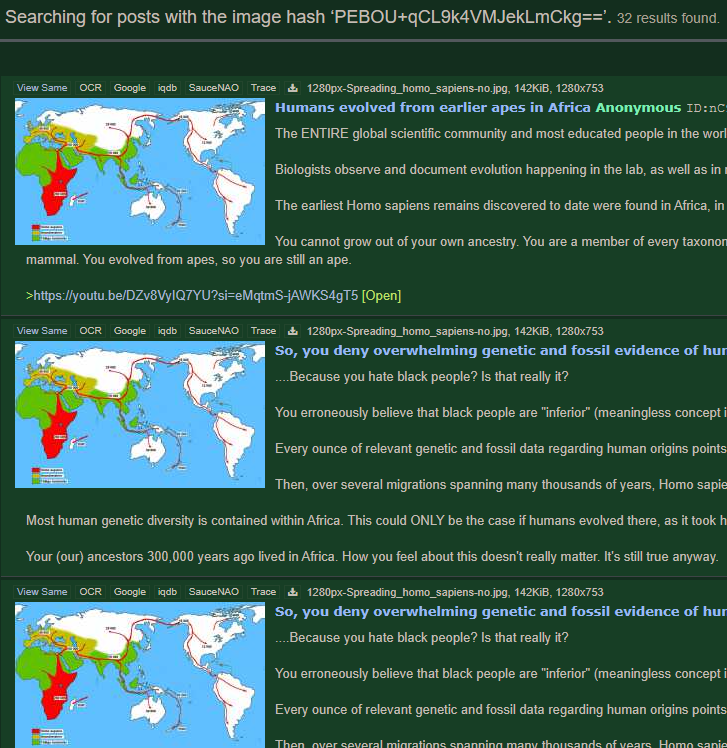
Task: Click third post's 'So, you deny overwhelming' title
Action: coord(501,612)
